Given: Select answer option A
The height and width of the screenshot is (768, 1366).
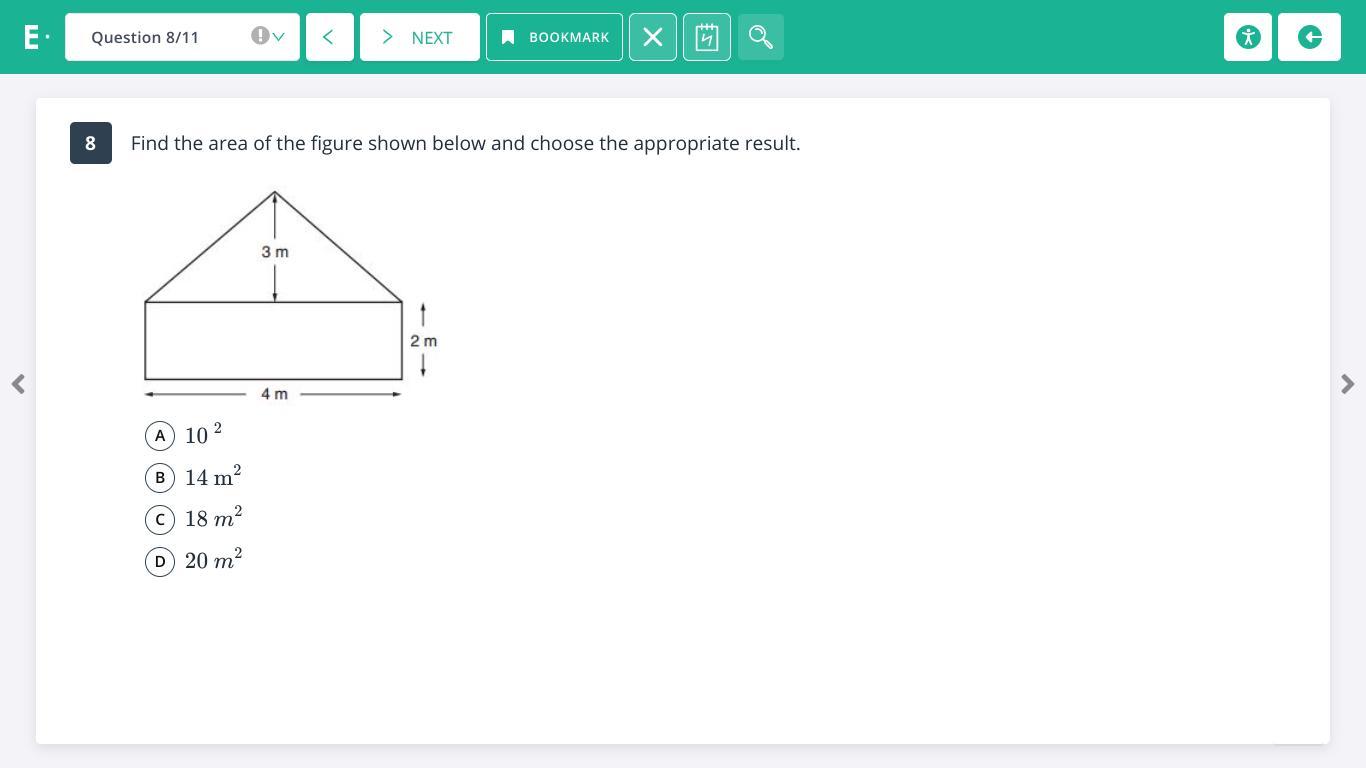Looking at the screenshot, I should pyautogui.click(x=160, y=436).
